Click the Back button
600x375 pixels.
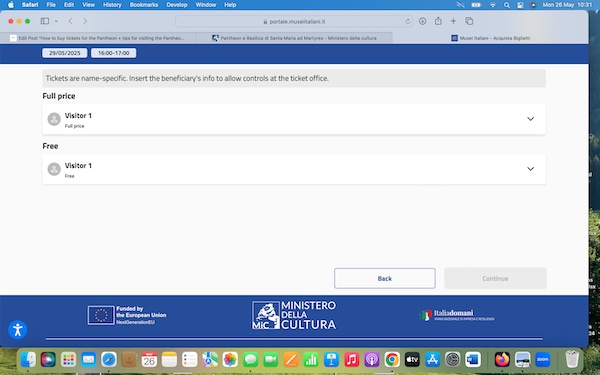click(x=385, y=278)
